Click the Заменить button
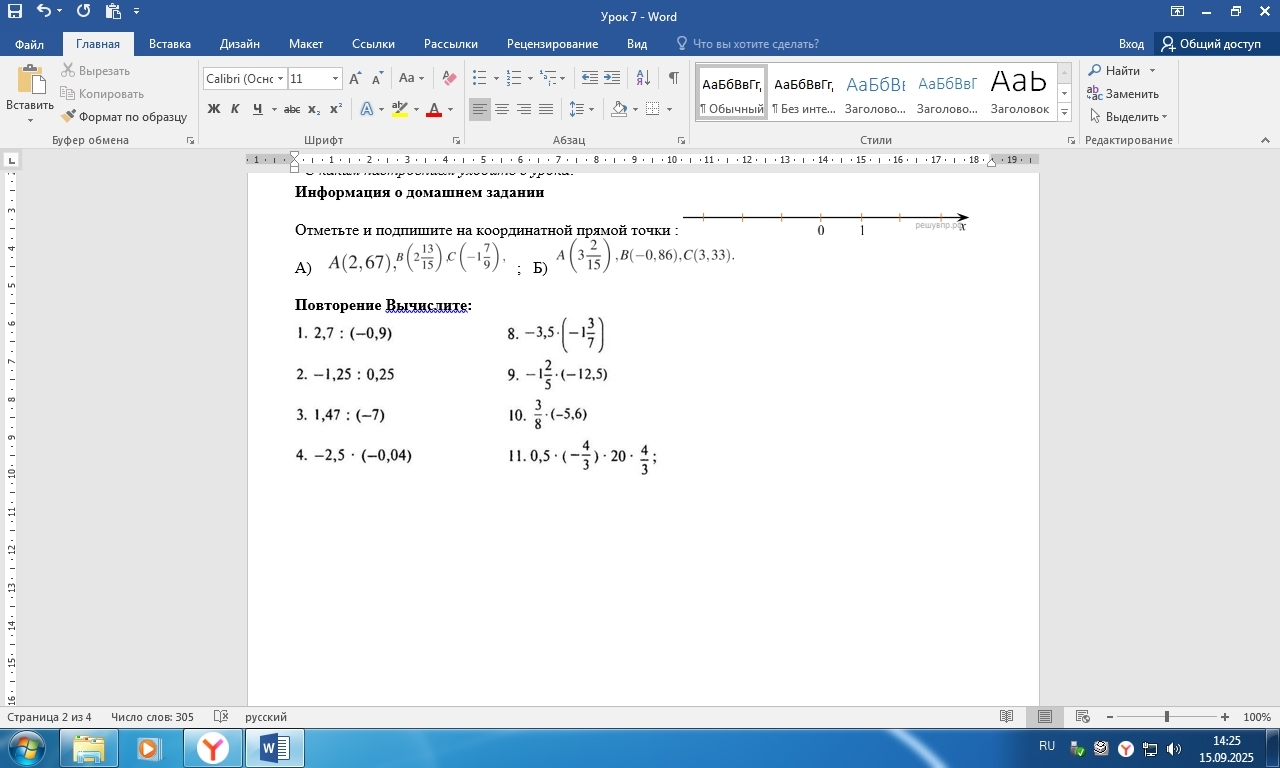The height and width of the screenshot is (768, 1280). pos(1123,94)
